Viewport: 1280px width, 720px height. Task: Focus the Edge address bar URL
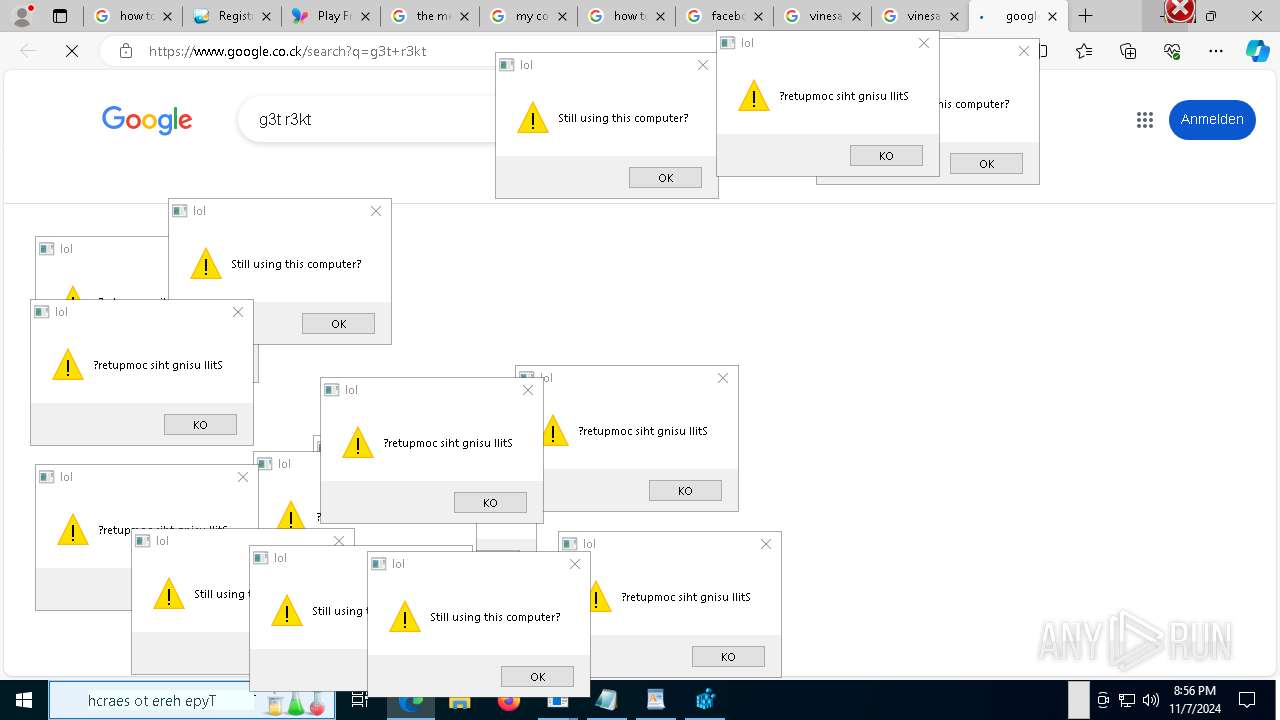tap(288, 51)
